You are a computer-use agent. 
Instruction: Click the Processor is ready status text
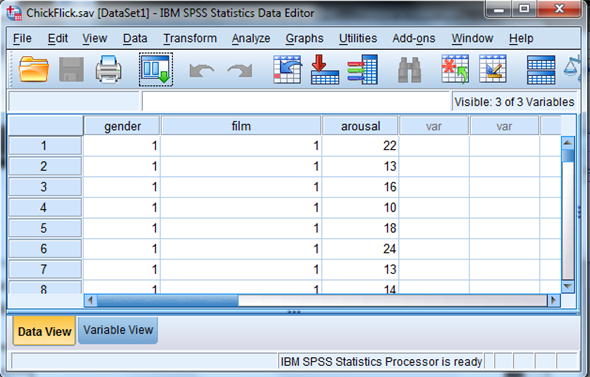pyautogui.click(x=381, y=362)
